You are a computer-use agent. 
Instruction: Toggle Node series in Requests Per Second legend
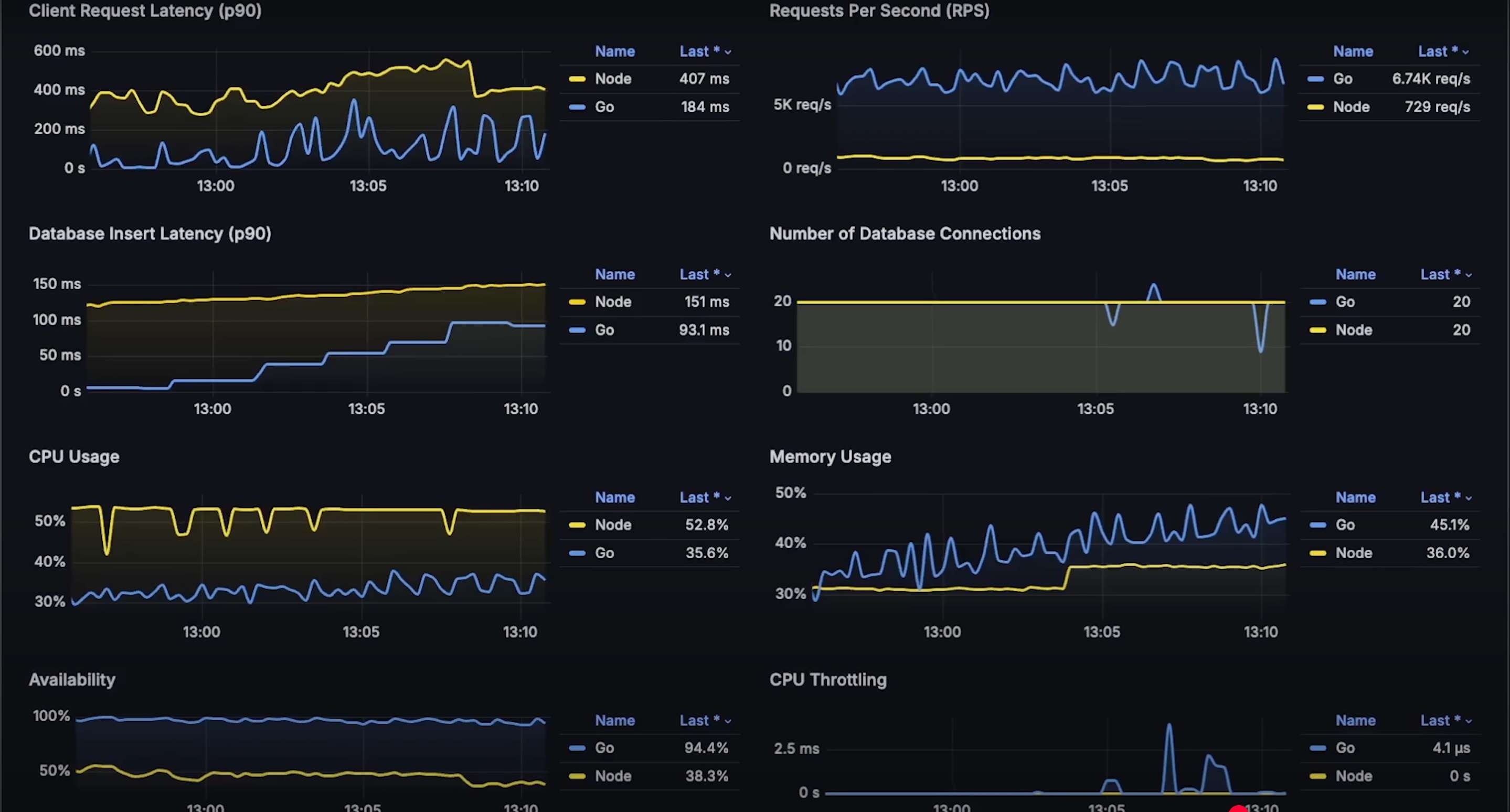coord(1351,107)
